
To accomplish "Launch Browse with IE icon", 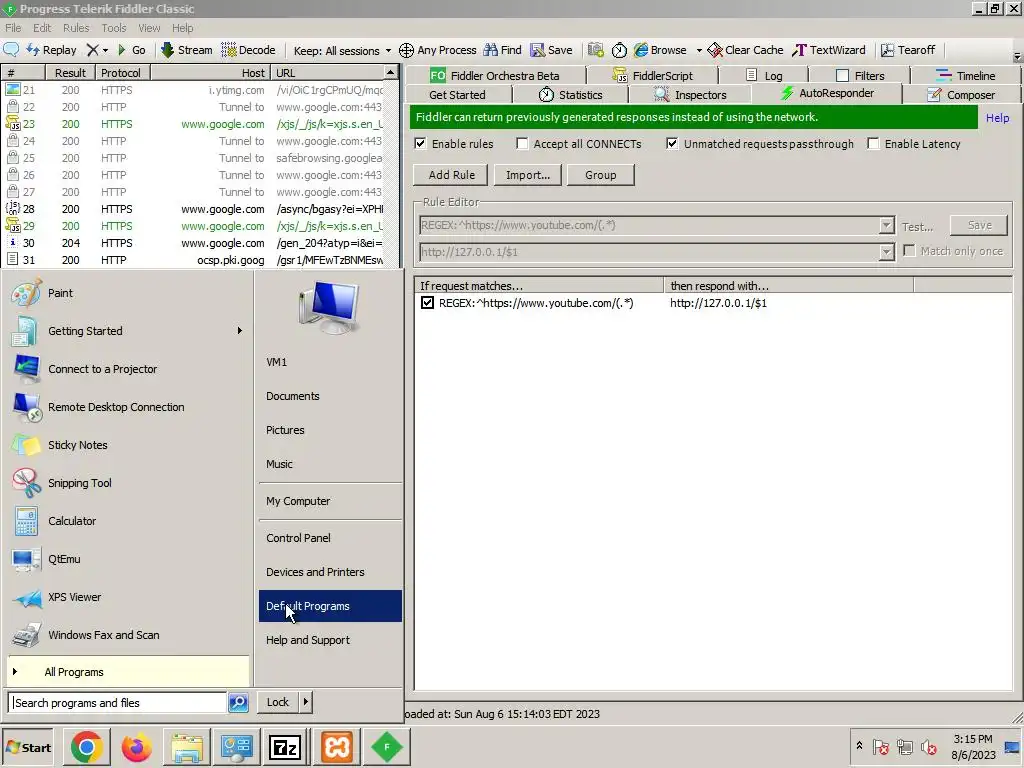I will [x=660, y=50].
